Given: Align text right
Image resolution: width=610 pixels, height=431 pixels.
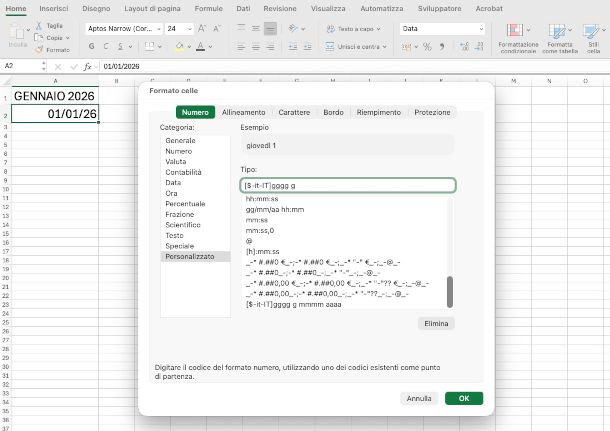Looking at the screenshot, I should 270,47.
